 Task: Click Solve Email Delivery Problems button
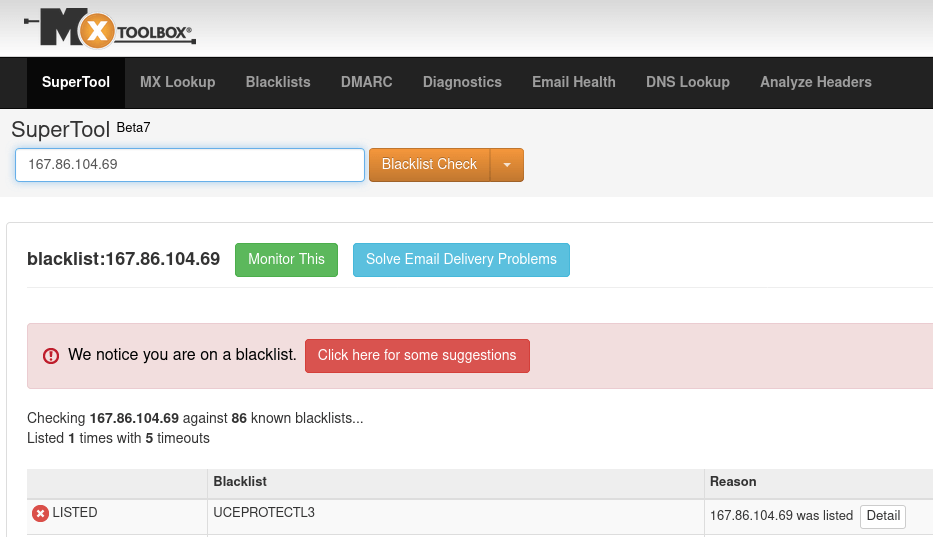click(461, 259)
